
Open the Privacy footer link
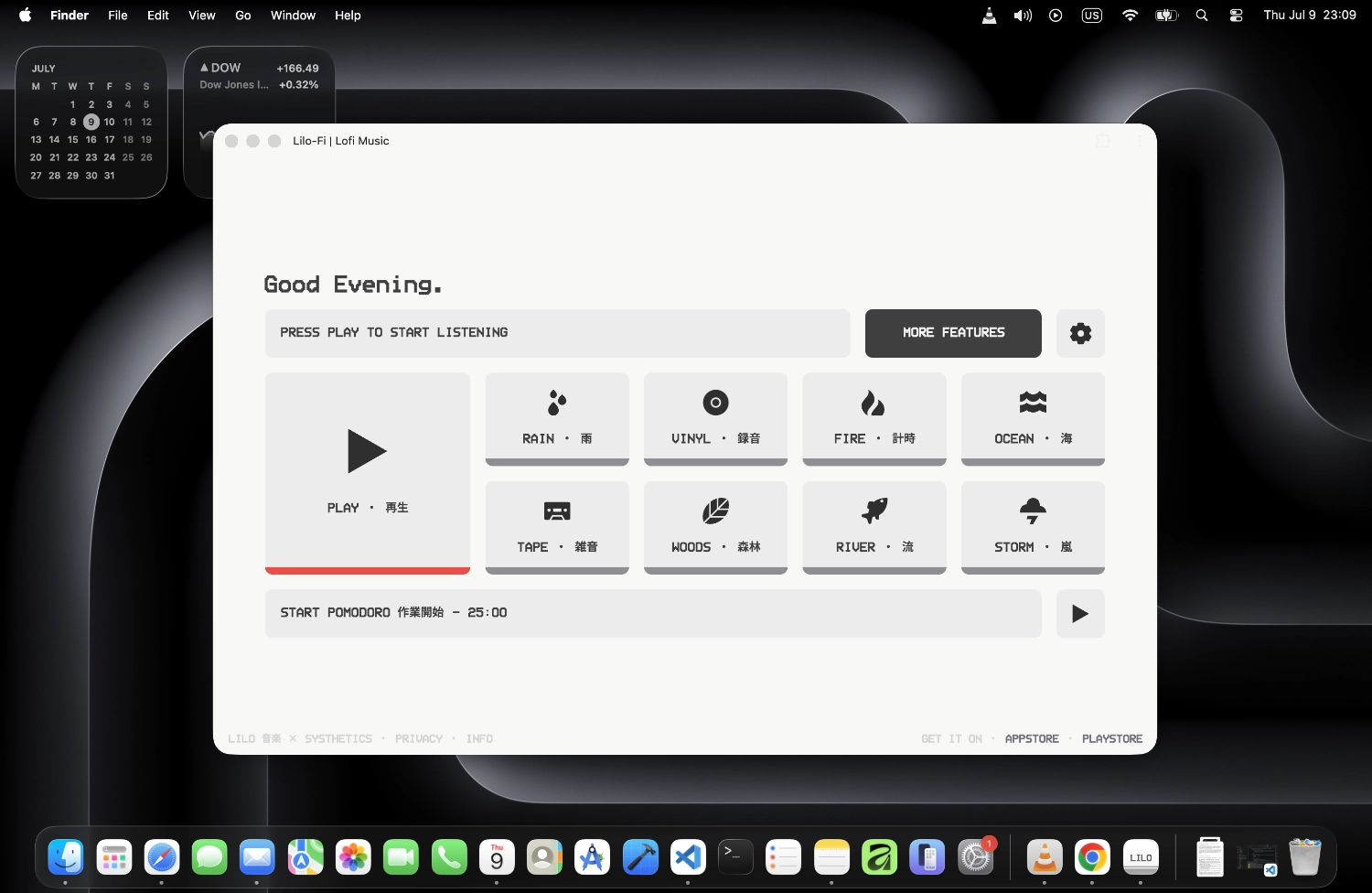tap(419, 738)
